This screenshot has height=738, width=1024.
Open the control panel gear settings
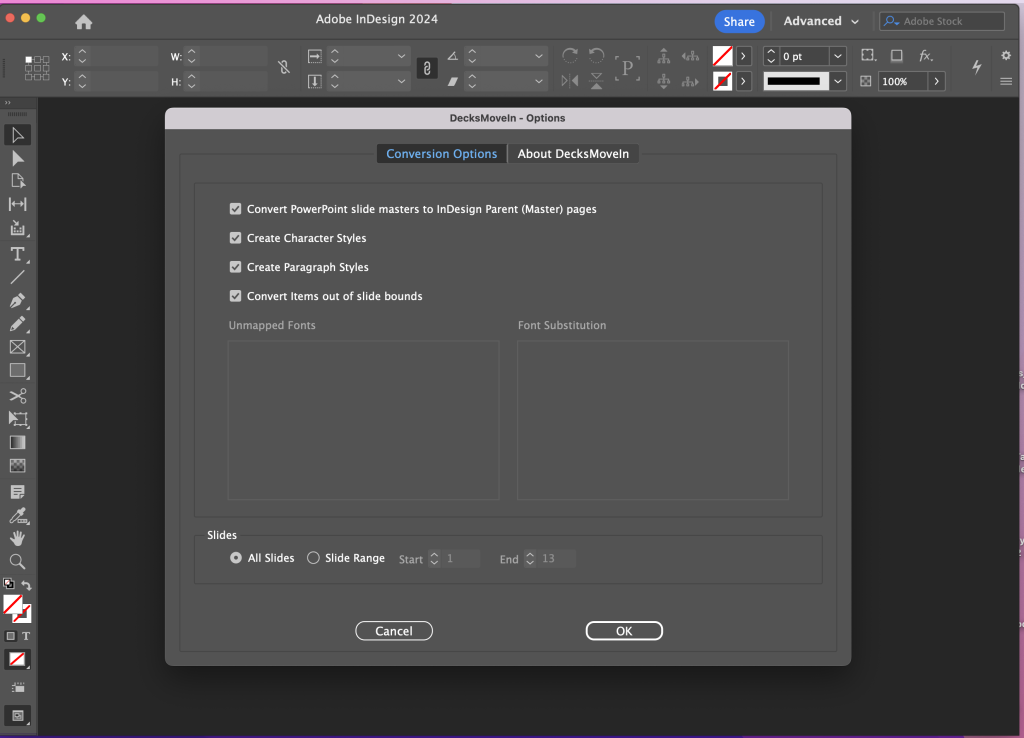1006,56
